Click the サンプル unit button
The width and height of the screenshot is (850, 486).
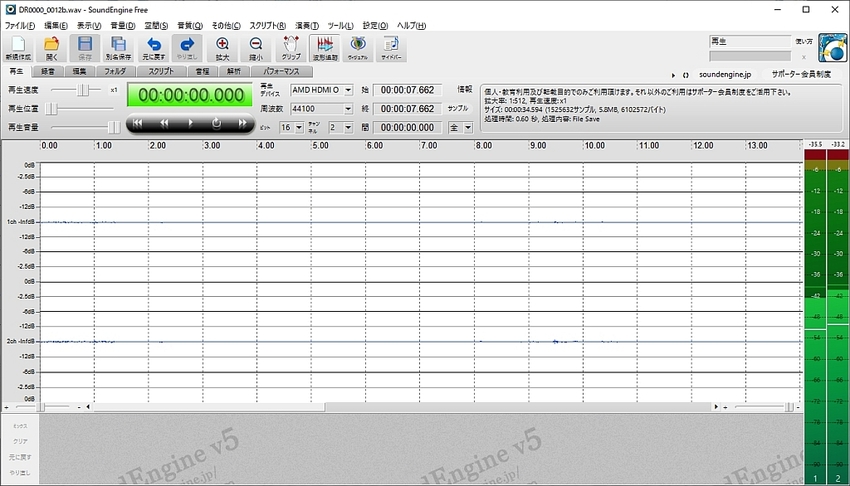(458, 108)
